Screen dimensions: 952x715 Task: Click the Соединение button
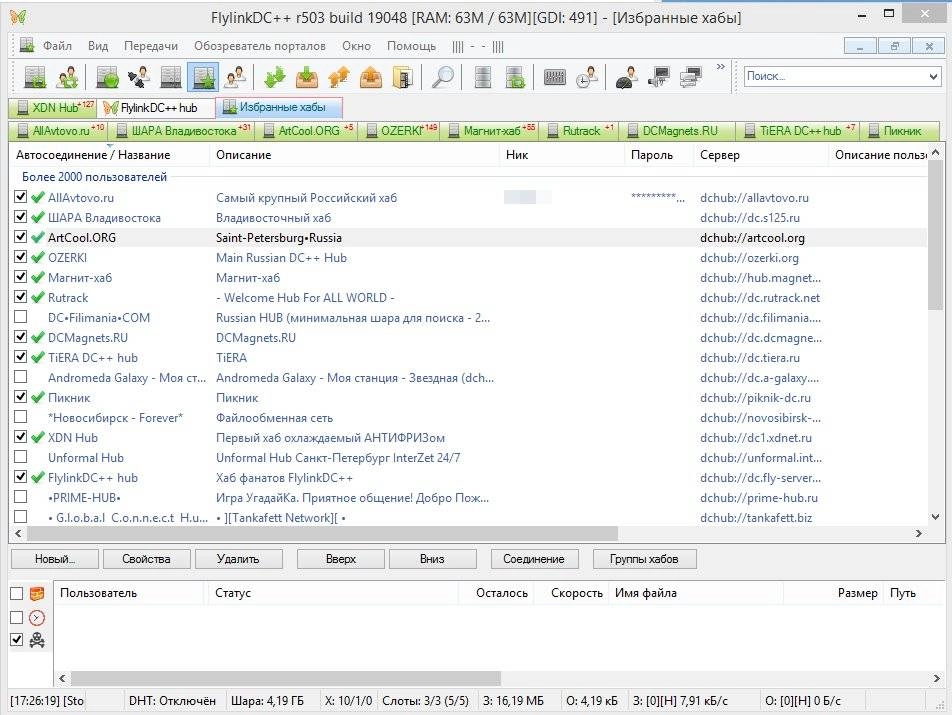coord(534,559)
